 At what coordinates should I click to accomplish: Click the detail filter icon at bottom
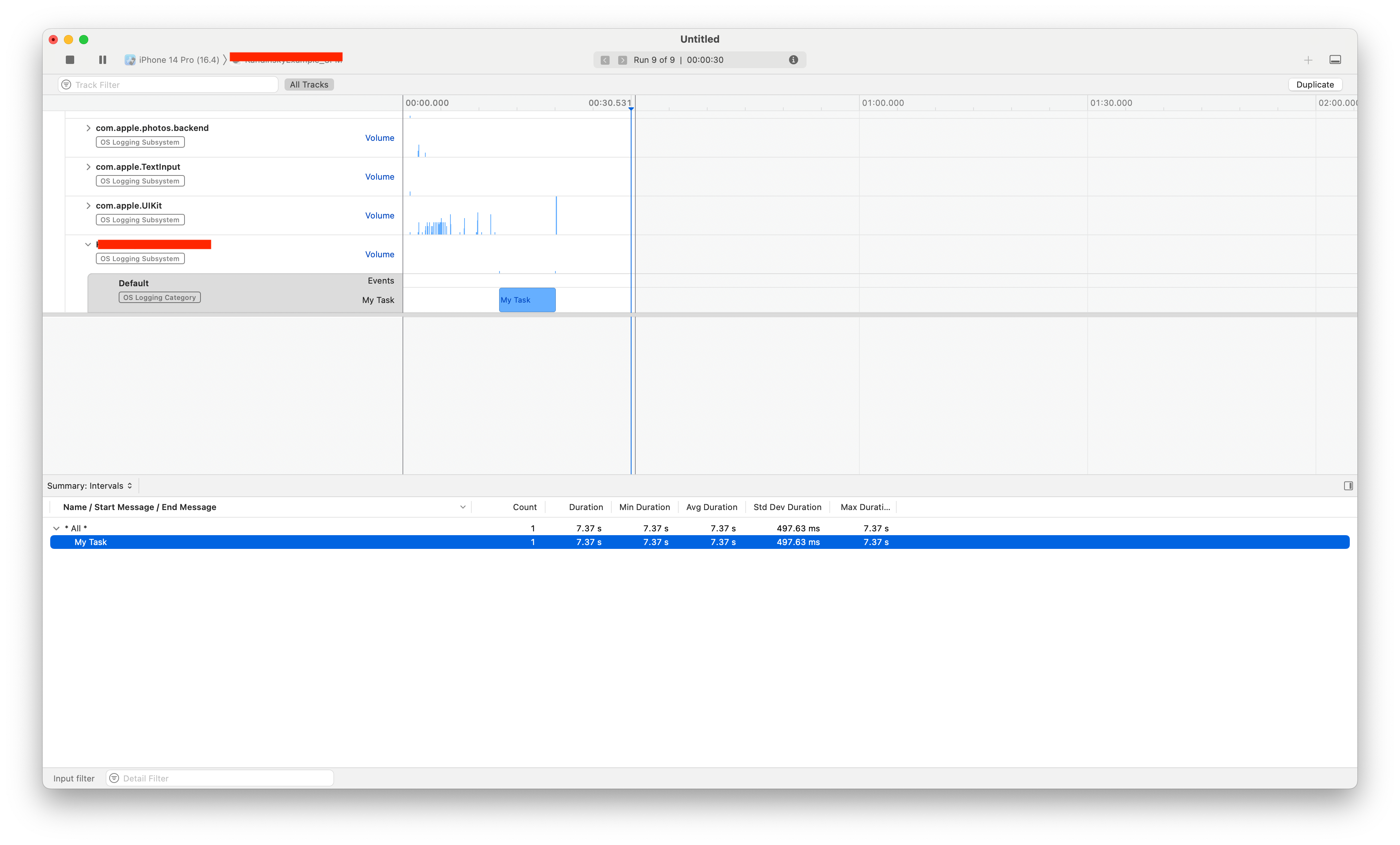(x=114, y=778)
